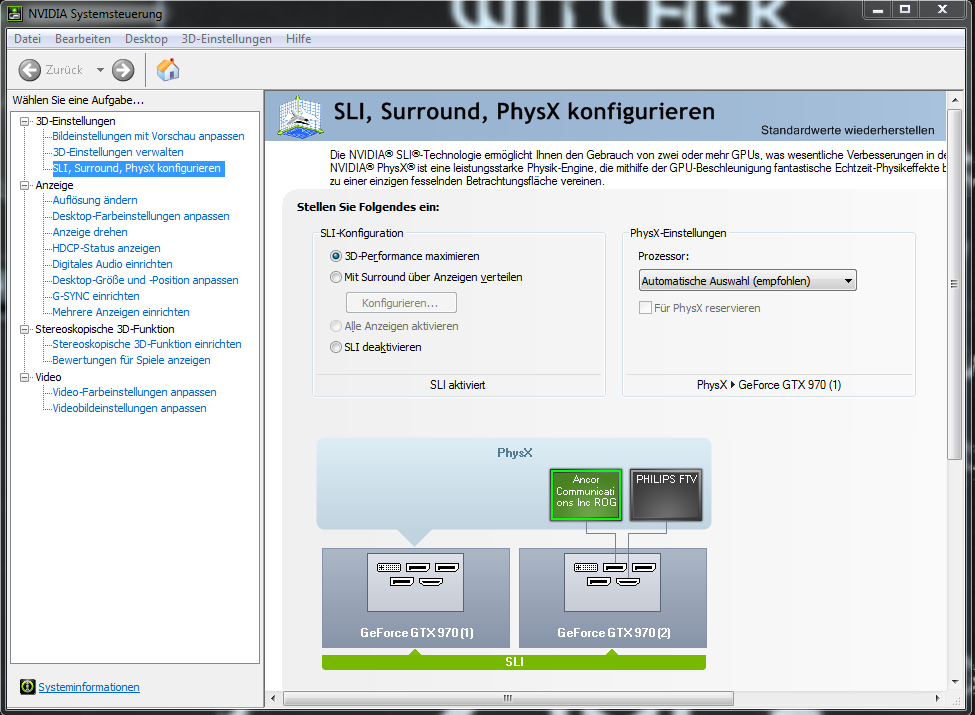975x715 pixels.
Task: Open G-SYNC einrichten
Action: coord(96,296)
